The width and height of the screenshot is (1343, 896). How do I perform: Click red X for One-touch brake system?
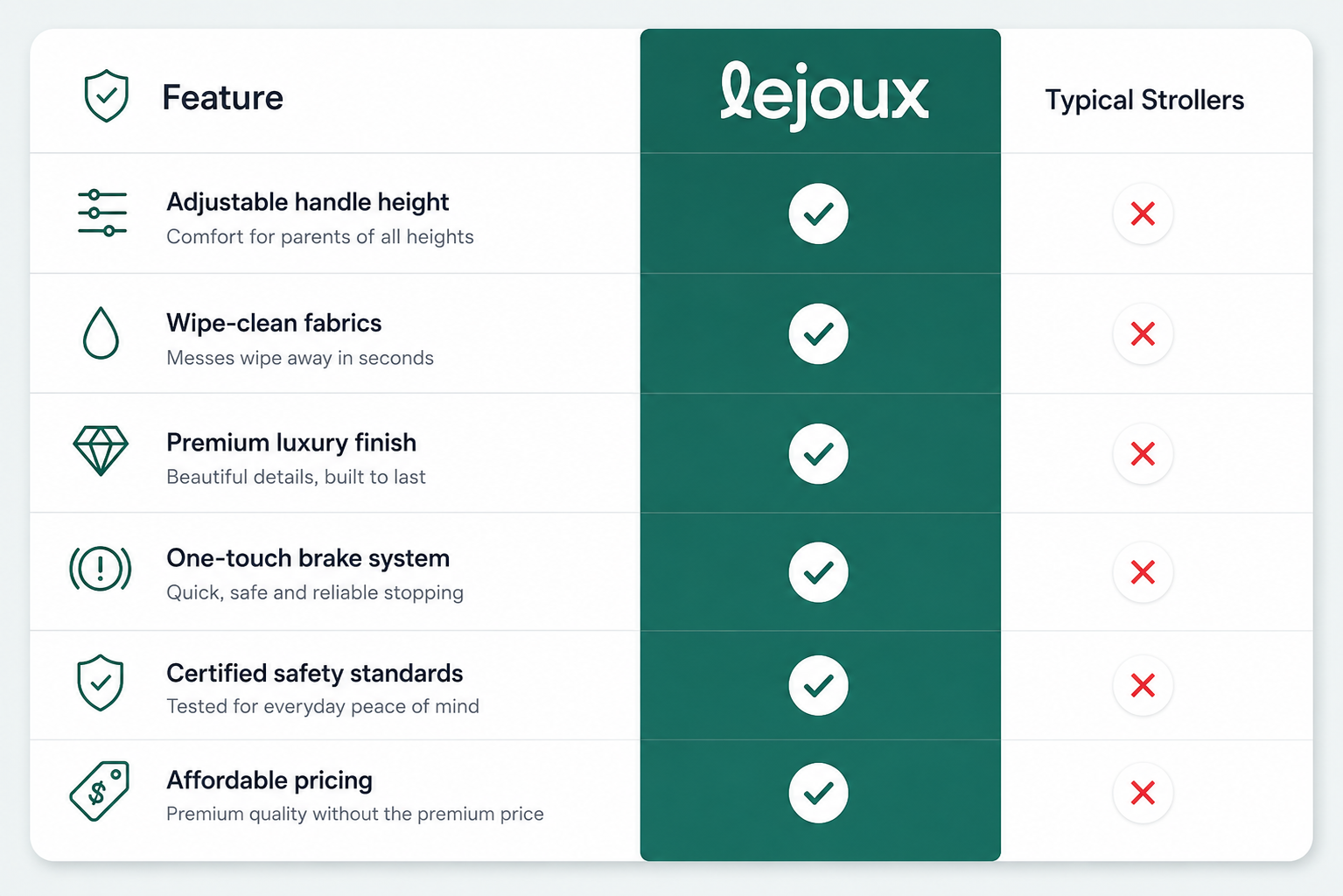tap(1143, 572)
